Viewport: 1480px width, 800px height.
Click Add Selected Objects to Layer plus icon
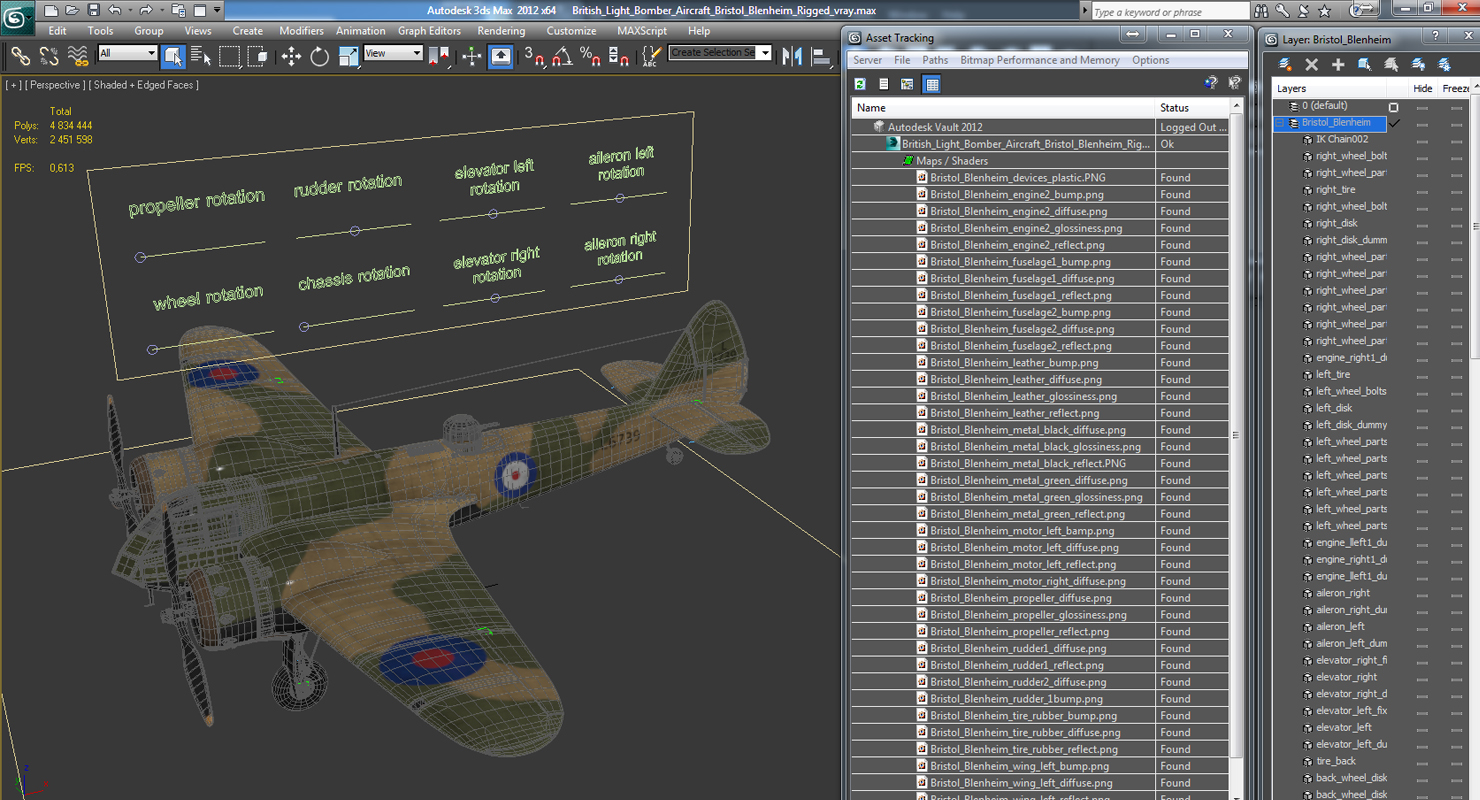(x=1338, y=64)
